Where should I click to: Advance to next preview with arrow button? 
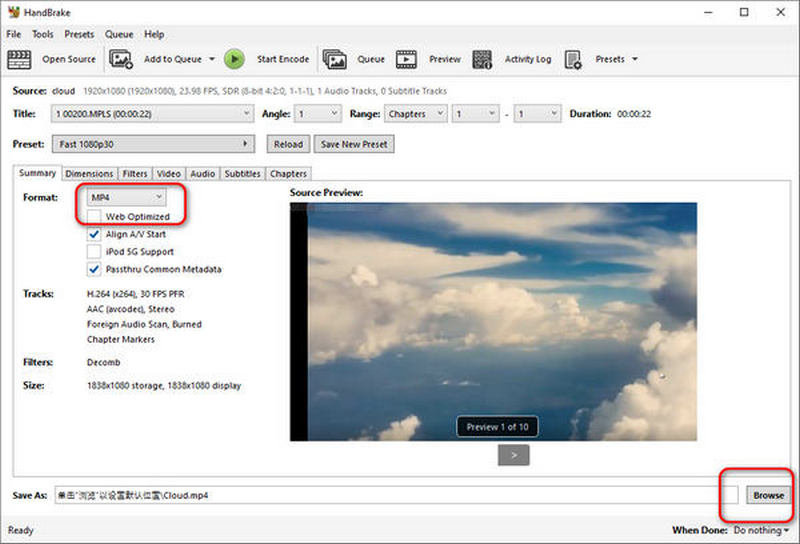514,455
